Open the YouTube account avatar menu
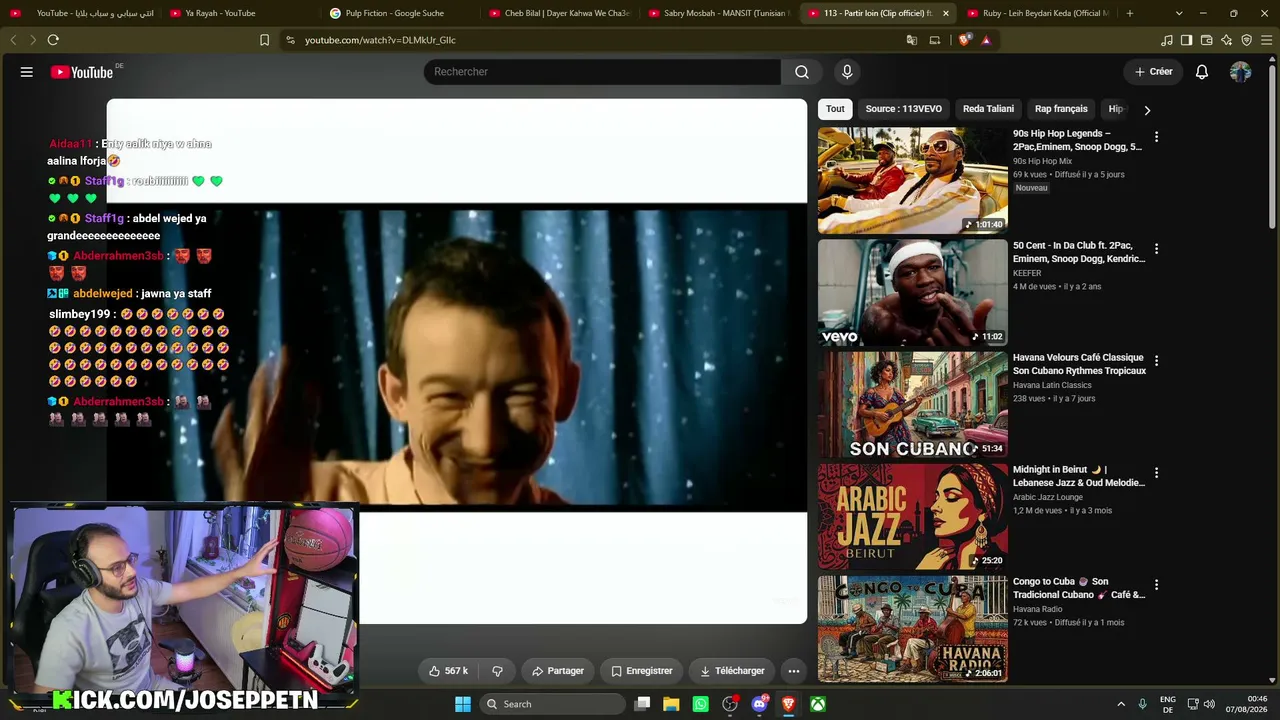1280x720 pixels. tap(1241, 72)
